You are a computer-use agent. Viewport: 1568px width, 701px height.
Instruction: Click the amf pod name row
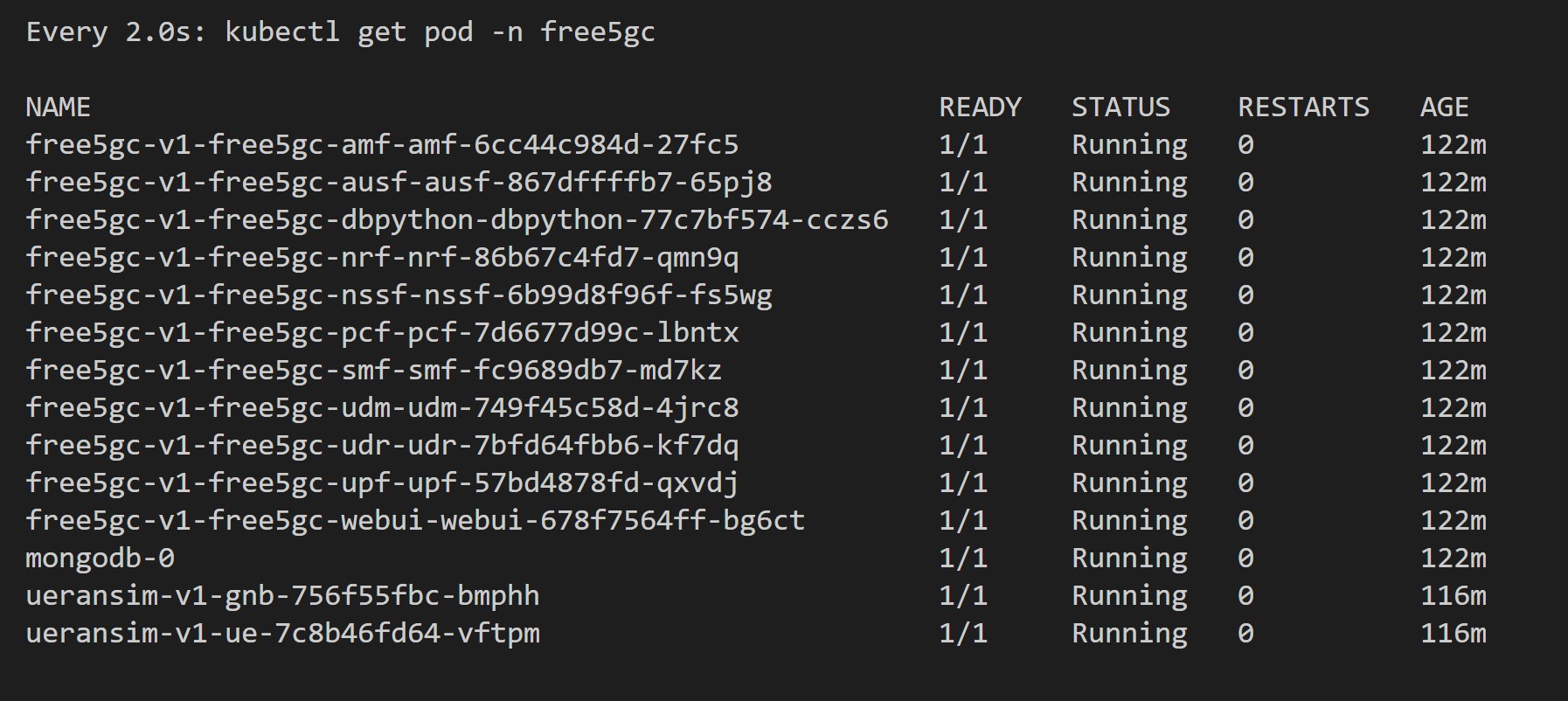pos(382,145)
